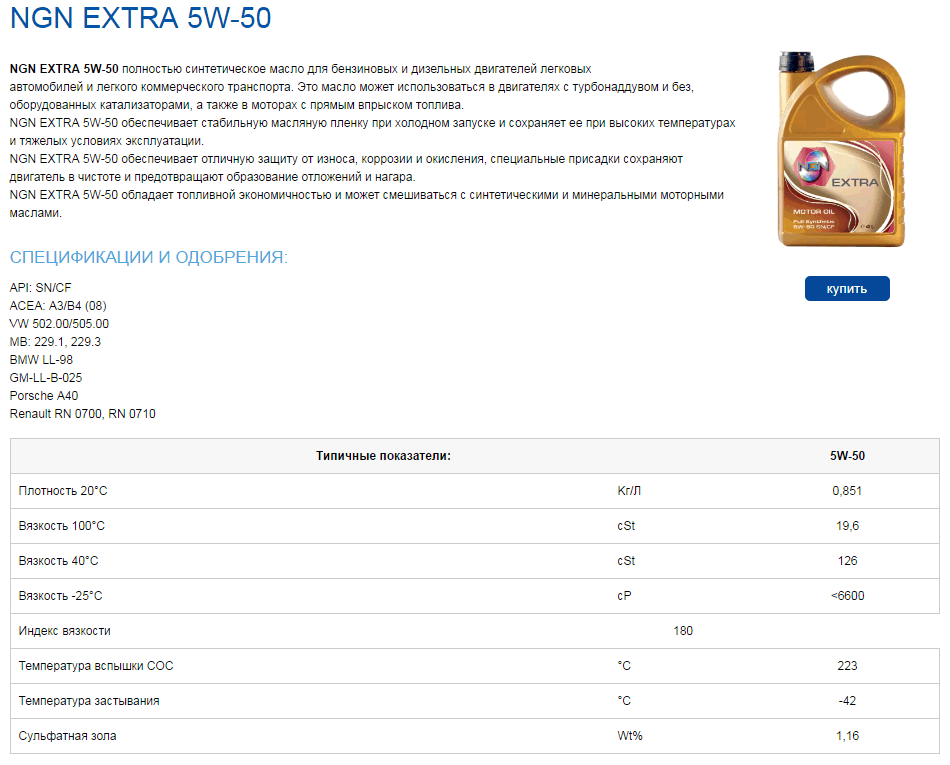Click the bold NGN EXTRA 5W-50 description lead
The width and height of the screenshot is (950, 765).
[64, 69]
